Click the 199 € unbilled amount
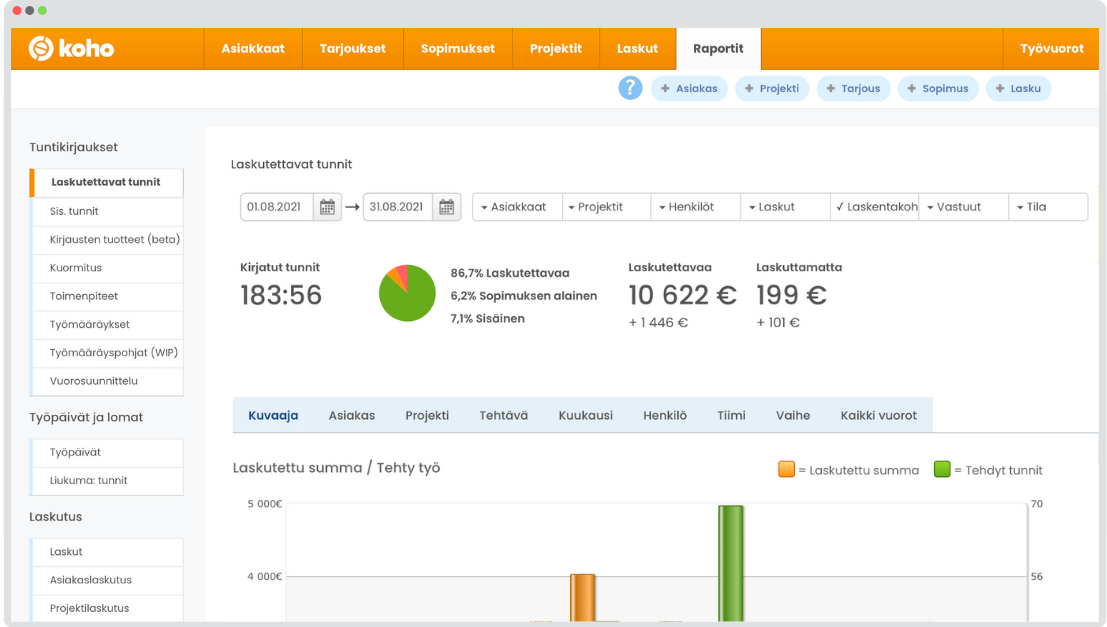Screen dimensions: 1107x627 [791, 295]
